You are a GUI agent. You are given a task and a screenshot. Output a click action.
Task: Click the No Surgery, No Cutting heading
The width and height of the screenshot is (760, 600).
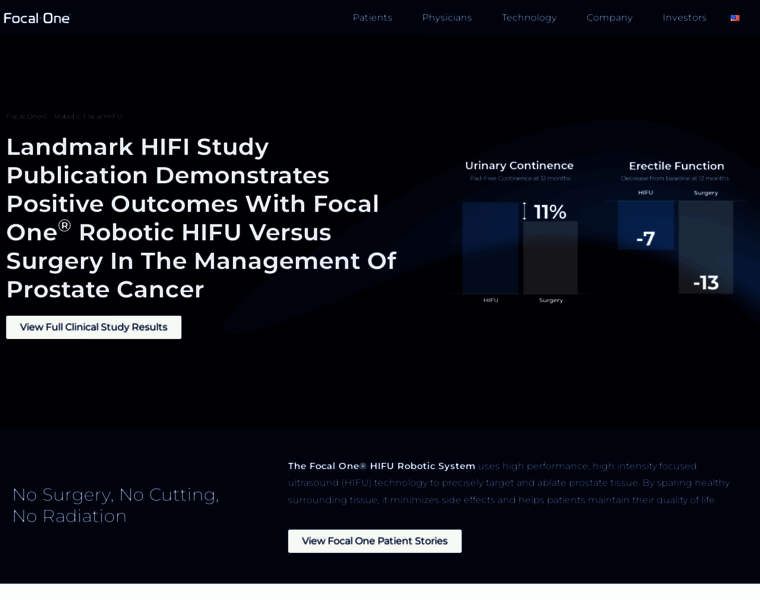[116, 505]
